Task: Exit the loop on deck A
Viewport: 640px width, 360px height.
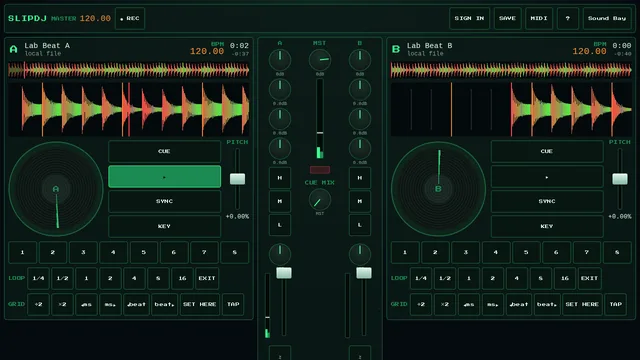Action: [207, 278]
